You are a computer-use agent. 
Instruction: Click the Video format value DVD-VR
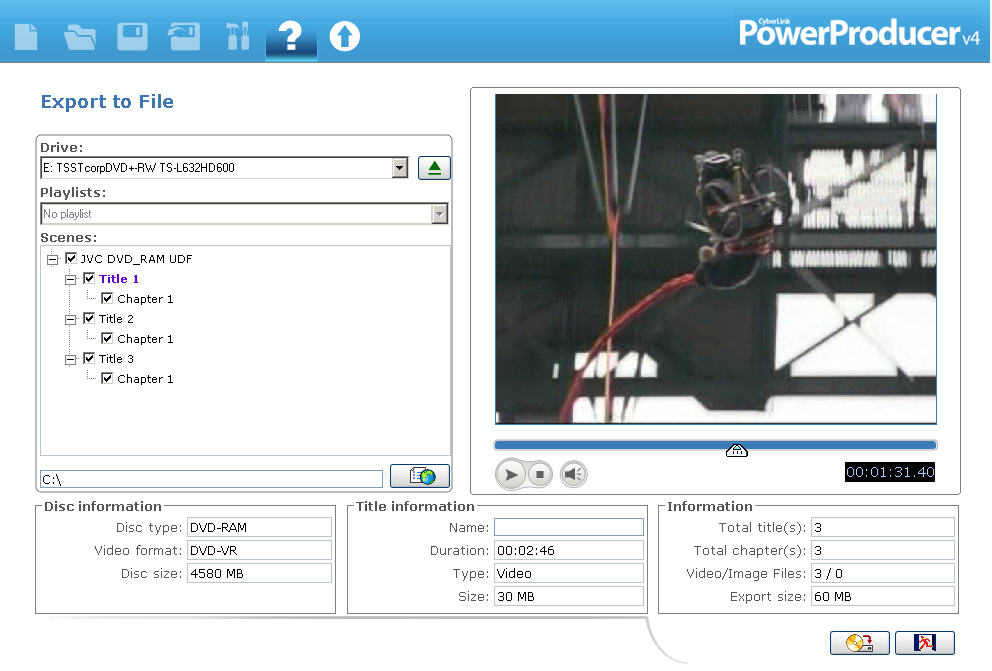[259, 550]
